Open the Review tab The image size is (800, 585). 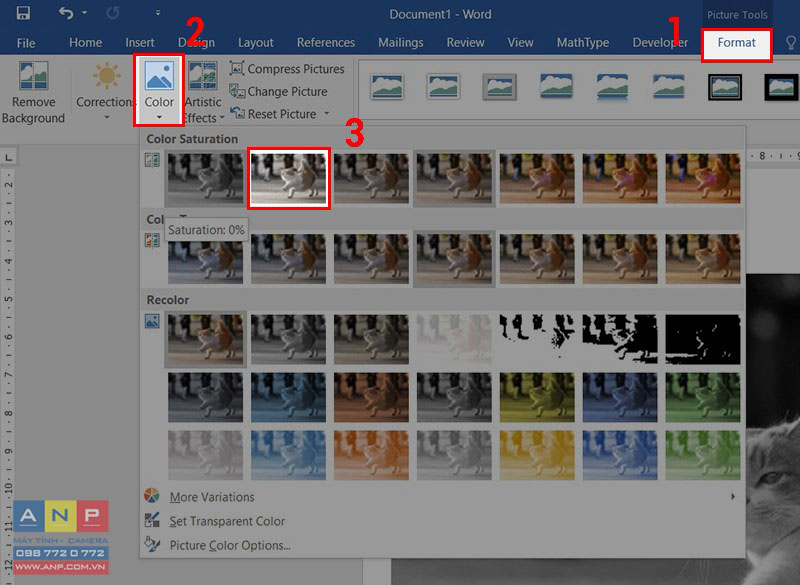tap(465, 42)
